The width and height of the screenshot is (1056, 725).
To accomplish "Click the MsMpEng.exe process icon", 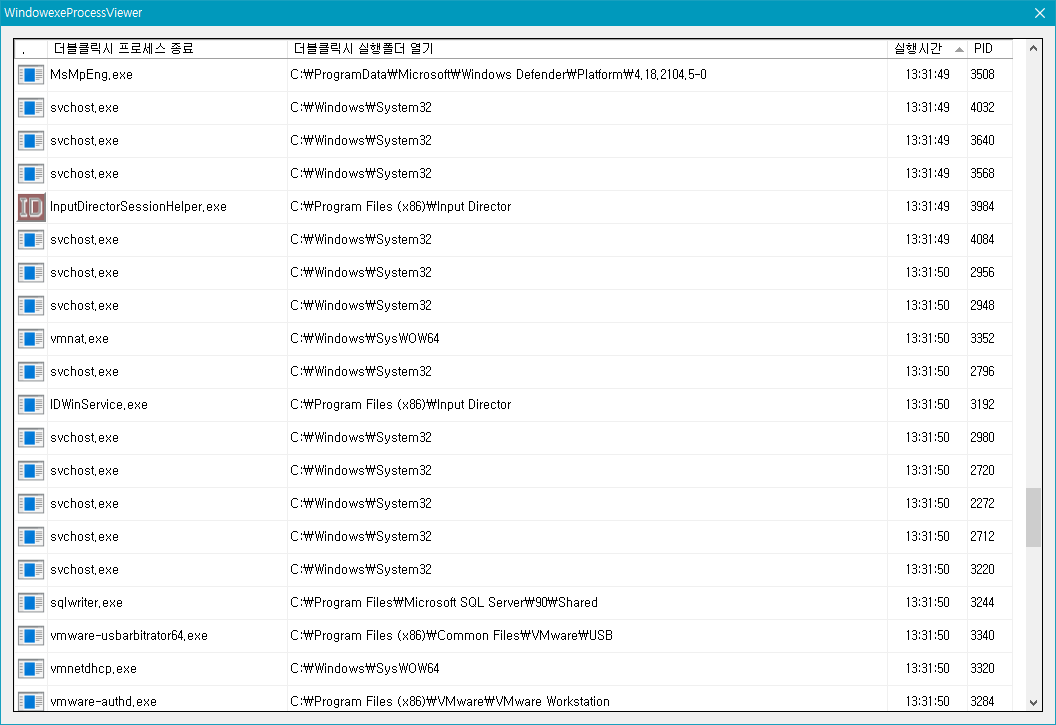I will tap(31, 75).
